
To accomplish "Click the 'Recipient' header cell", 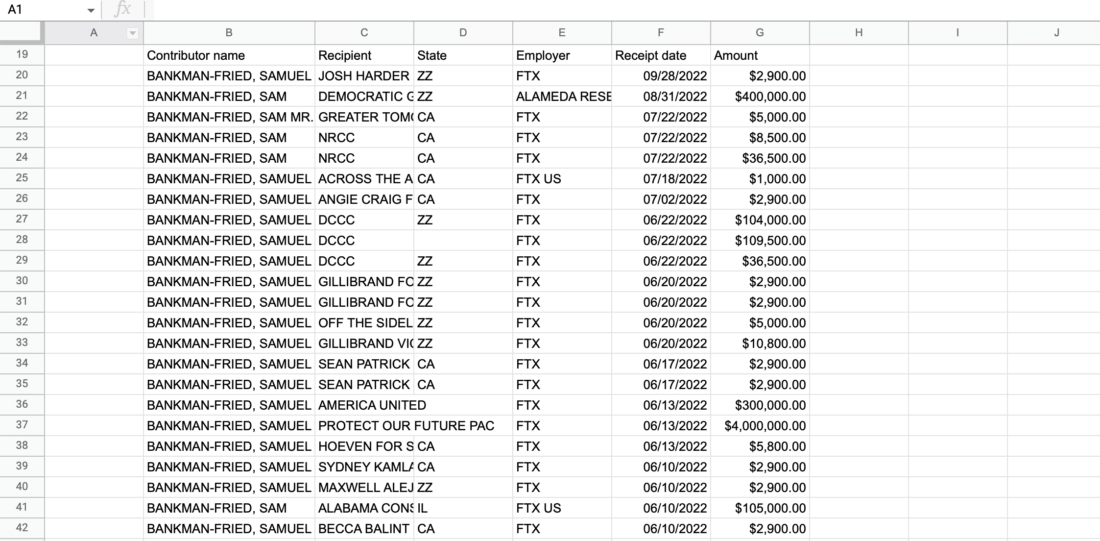I will [364, 55].
